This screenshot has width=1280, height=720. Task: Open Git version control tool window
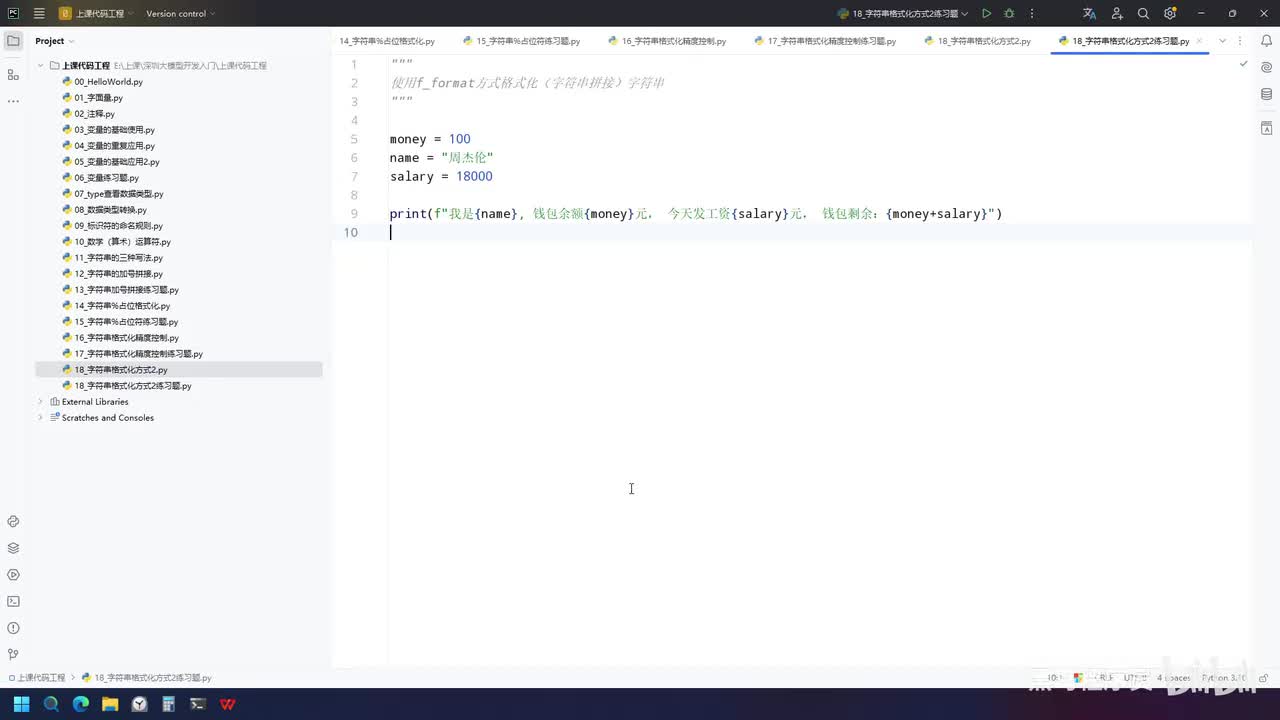pos(13,655)
